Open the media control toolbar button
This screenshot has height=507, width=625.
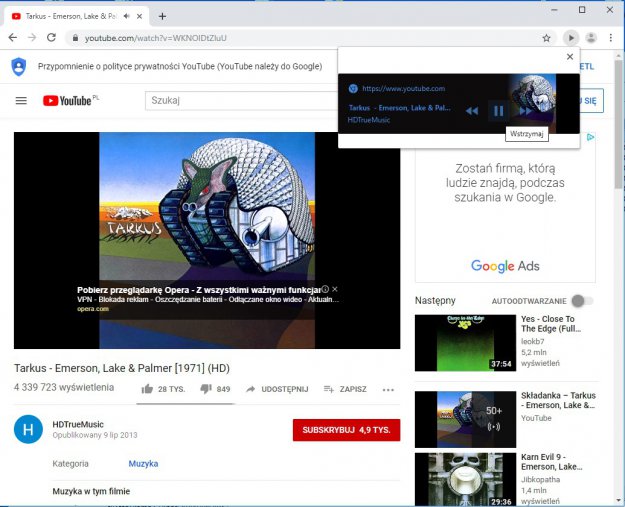coord(571,38)
